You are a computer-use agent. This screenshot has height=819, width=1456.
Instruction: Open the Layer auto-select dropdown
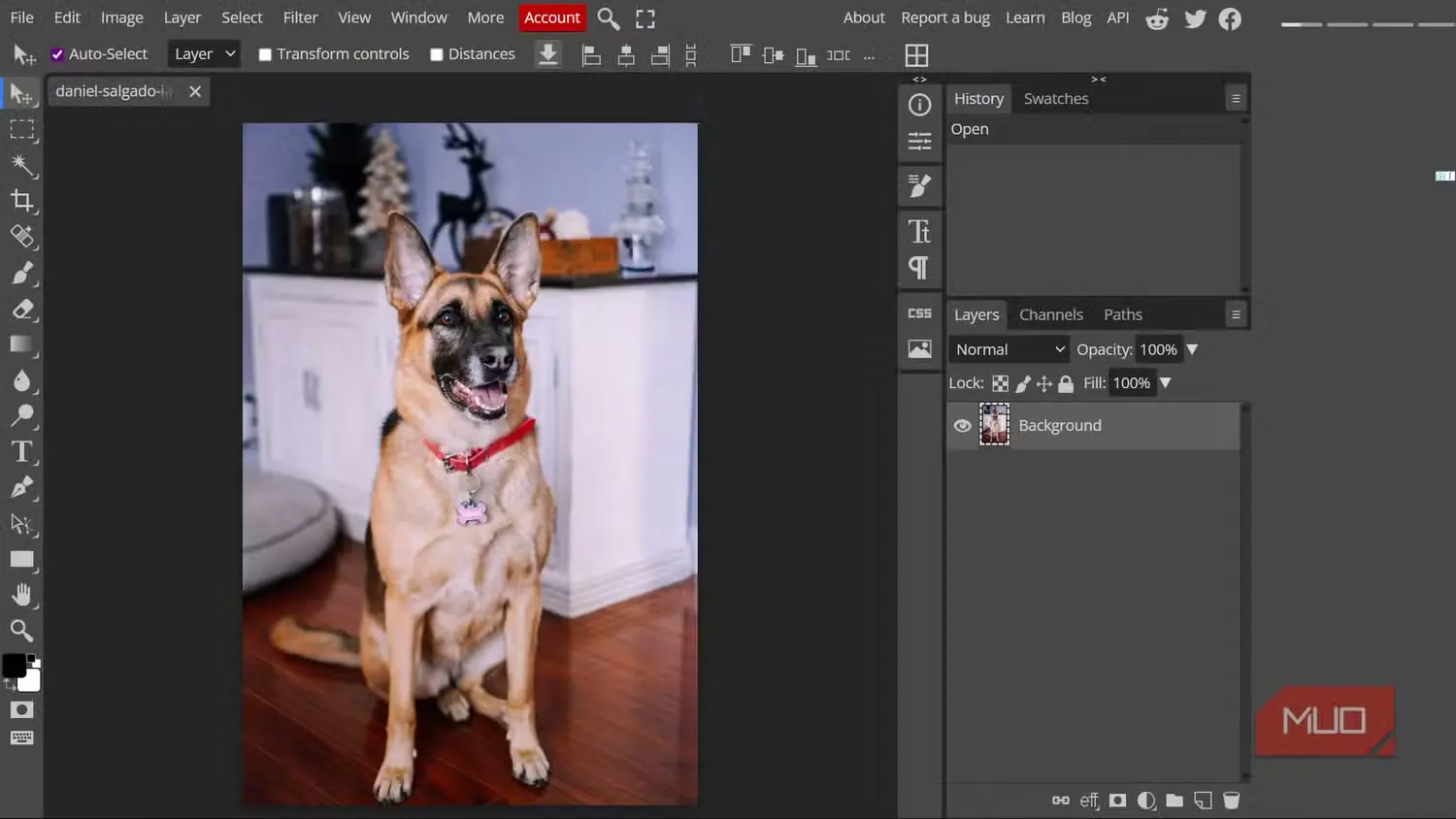[204, 54]
